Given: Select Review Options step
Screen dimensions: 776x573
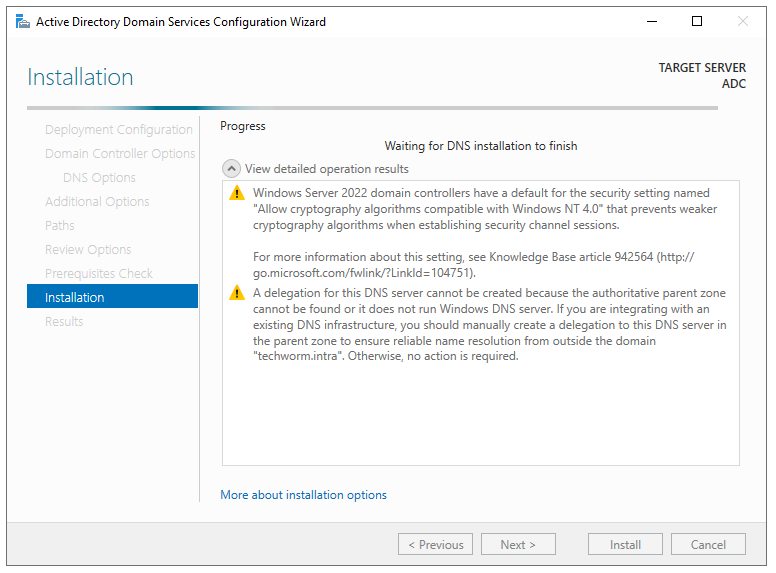Looking at the screenshot, I should tap(88, 250).
